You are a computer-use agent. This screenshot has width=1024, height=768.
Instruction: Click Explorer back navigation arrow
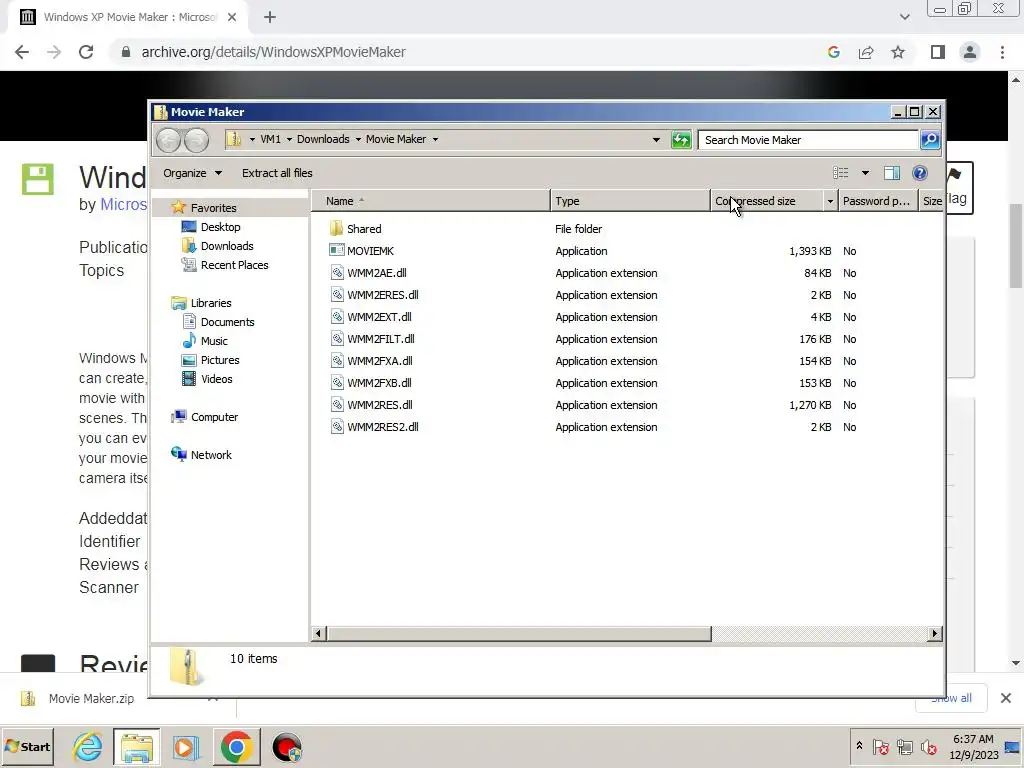168,140
